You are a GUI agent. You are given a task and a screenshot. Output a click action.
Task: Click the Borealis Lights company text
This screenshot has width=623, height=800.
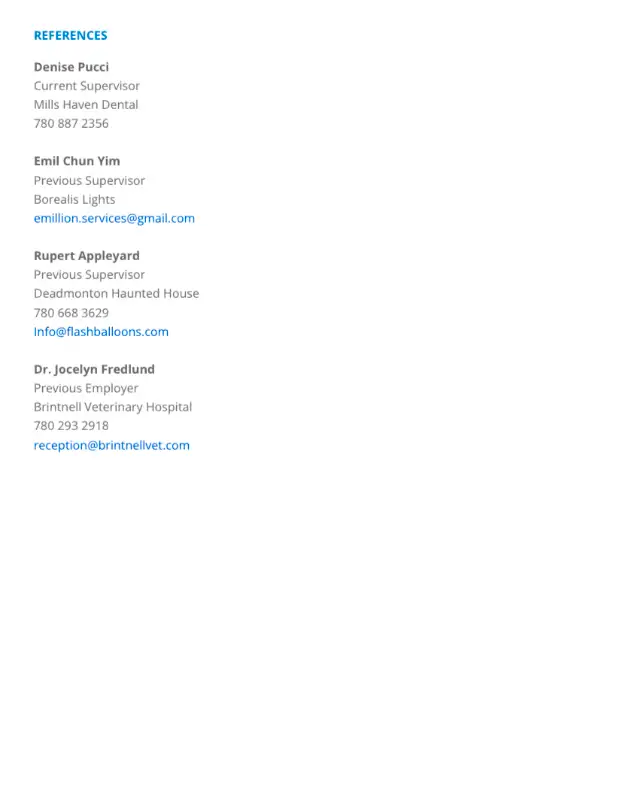(74, 199)
